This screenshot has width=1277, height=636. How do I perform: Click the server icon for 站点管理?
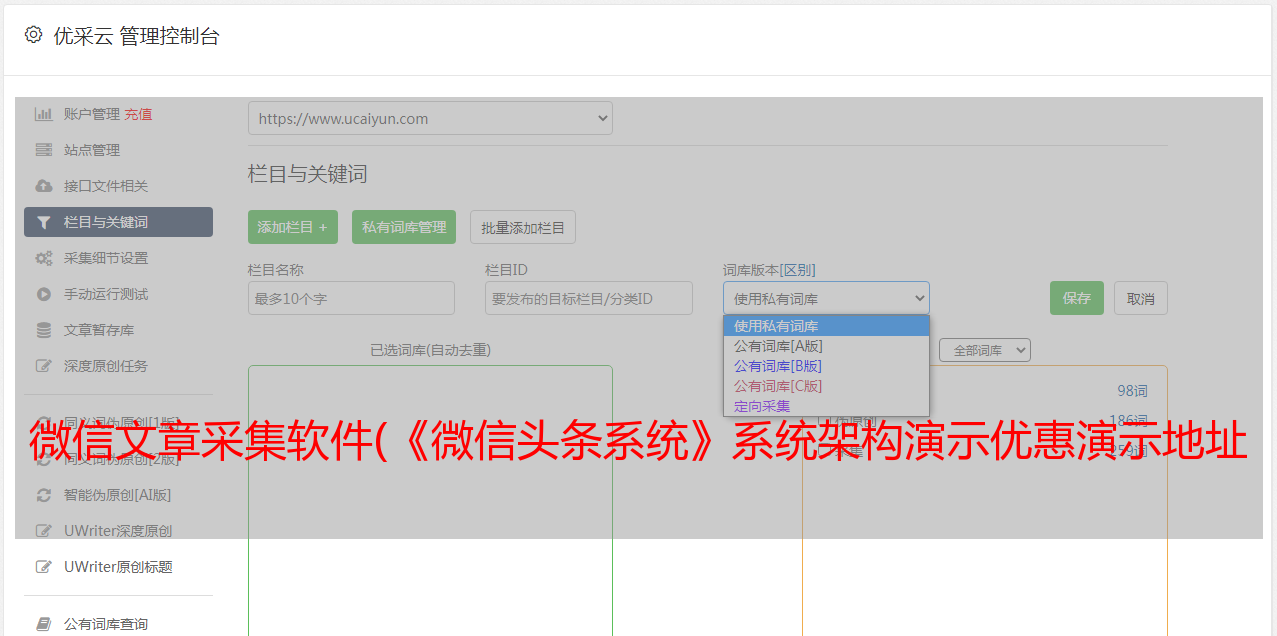coord(43,150)
